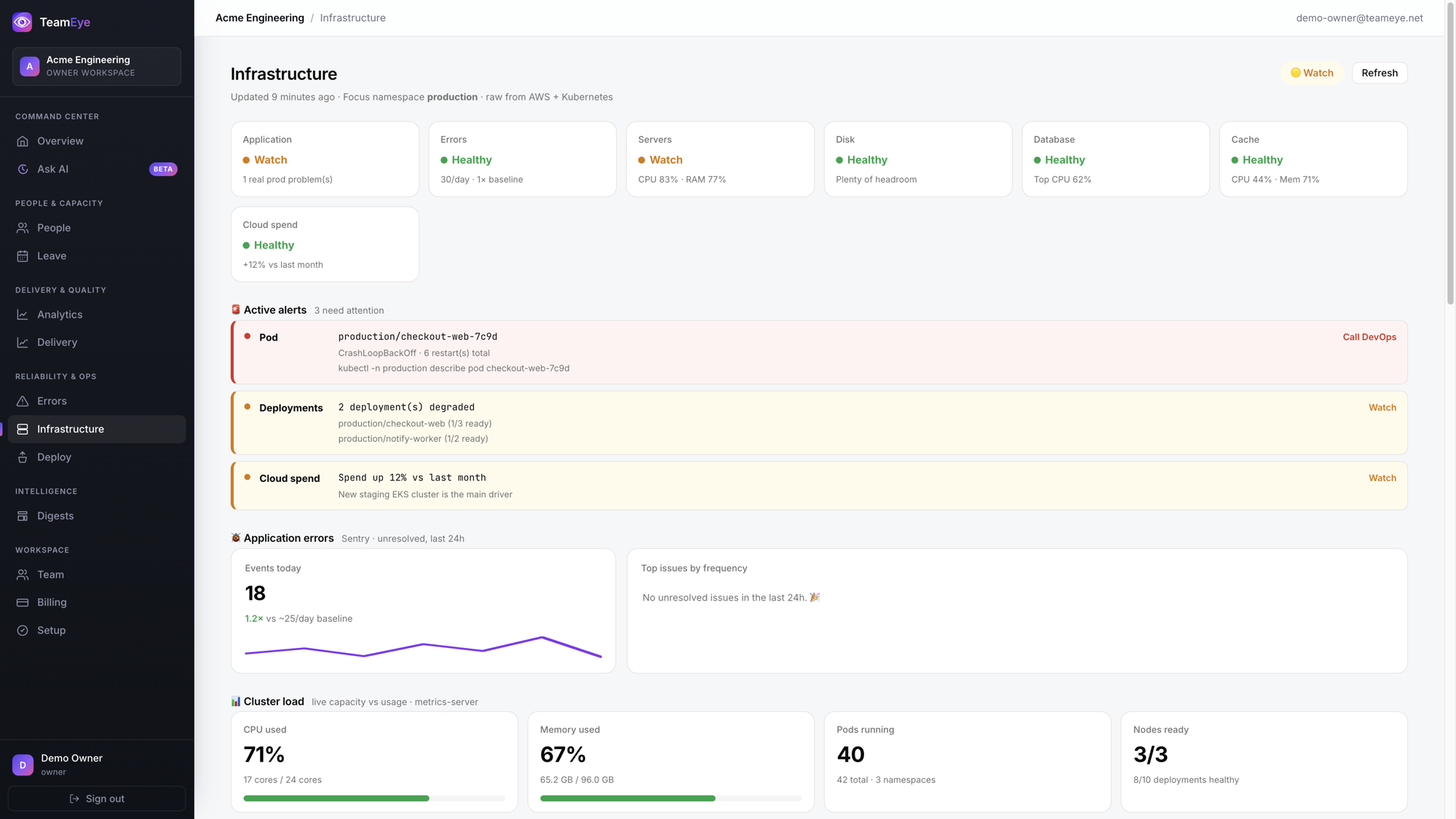Click the Events today count 18
Viewport: 1456px width, 819px height.
pos(255,593)
